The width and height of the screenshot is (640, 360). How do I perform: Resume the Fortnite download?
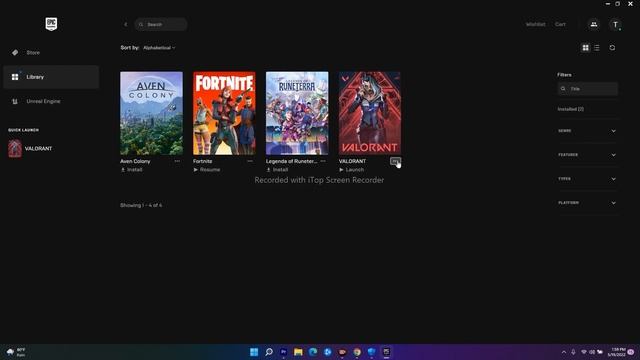point(207,169)
